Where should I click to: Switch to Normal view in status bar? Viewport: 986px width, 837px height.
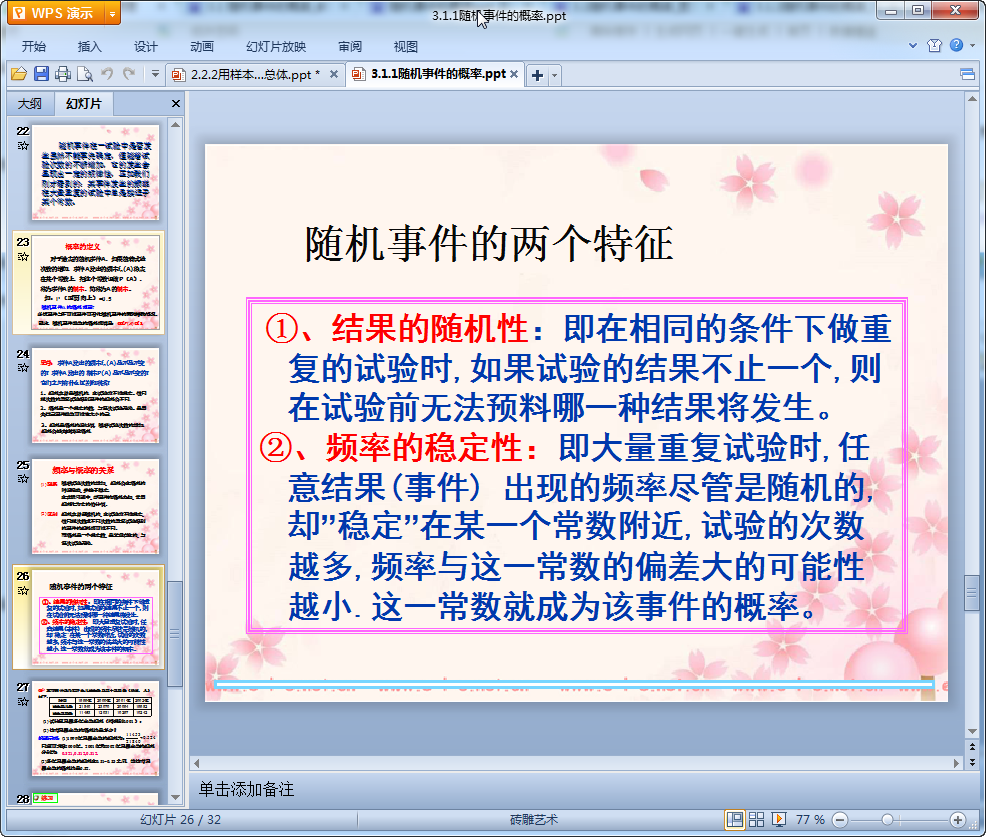coord(734,819)
